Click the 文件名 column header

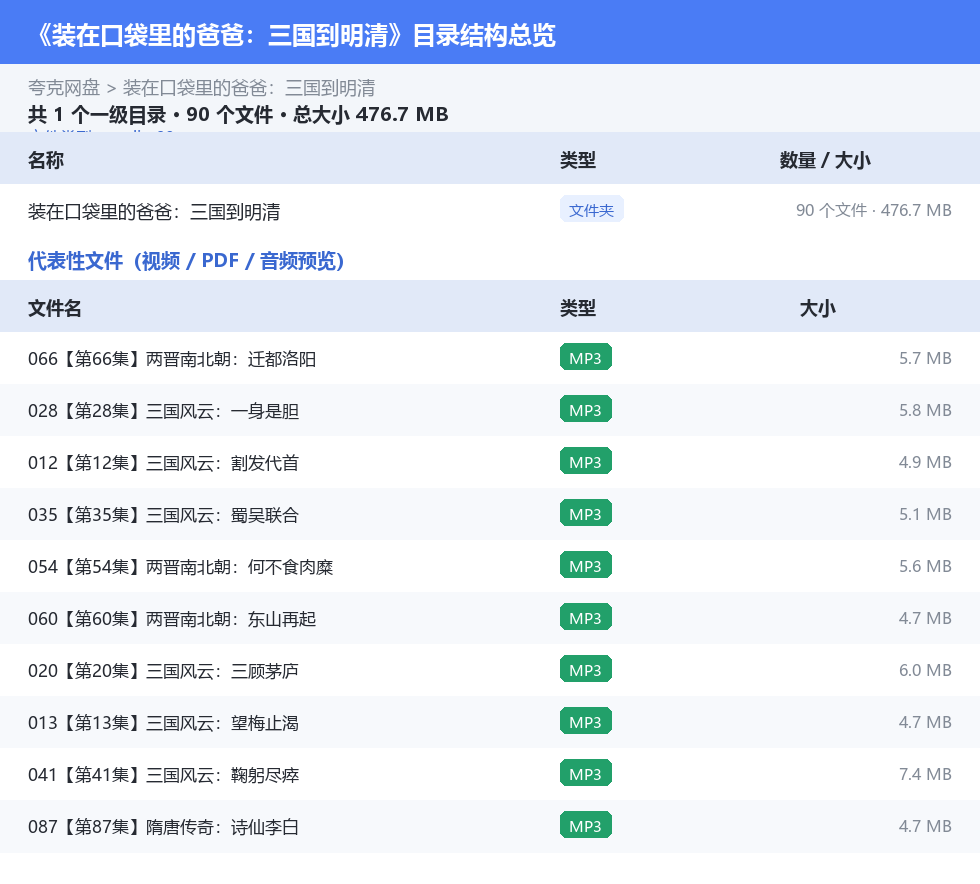pyautogui.click(x=54, y=308)
